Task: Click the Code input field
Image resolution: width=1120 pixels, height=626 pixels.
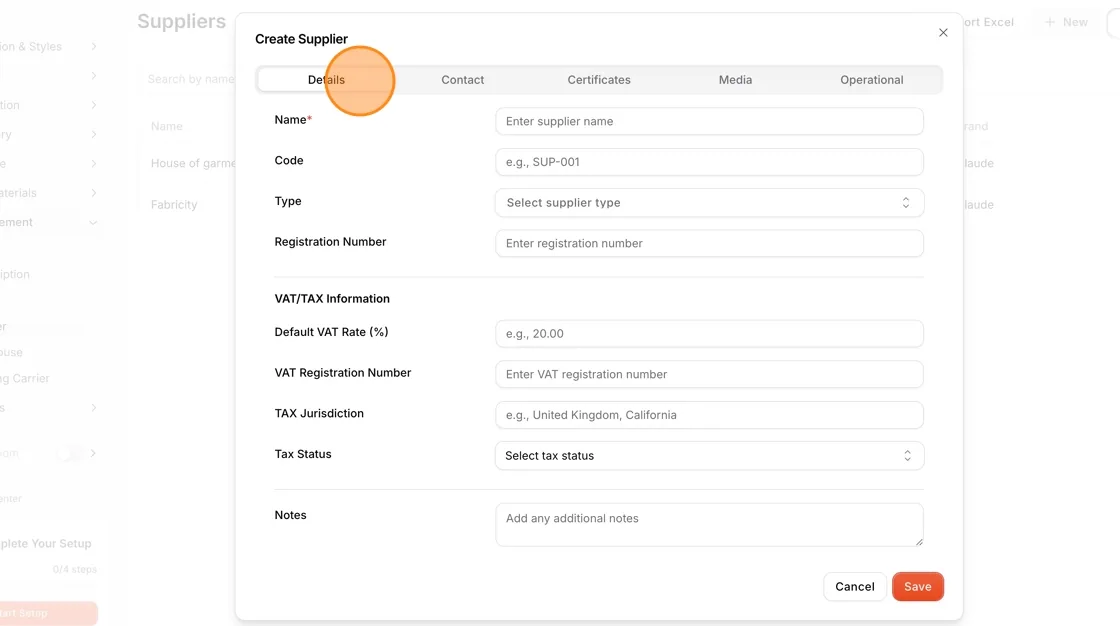Action: click(x=709, y=162)
